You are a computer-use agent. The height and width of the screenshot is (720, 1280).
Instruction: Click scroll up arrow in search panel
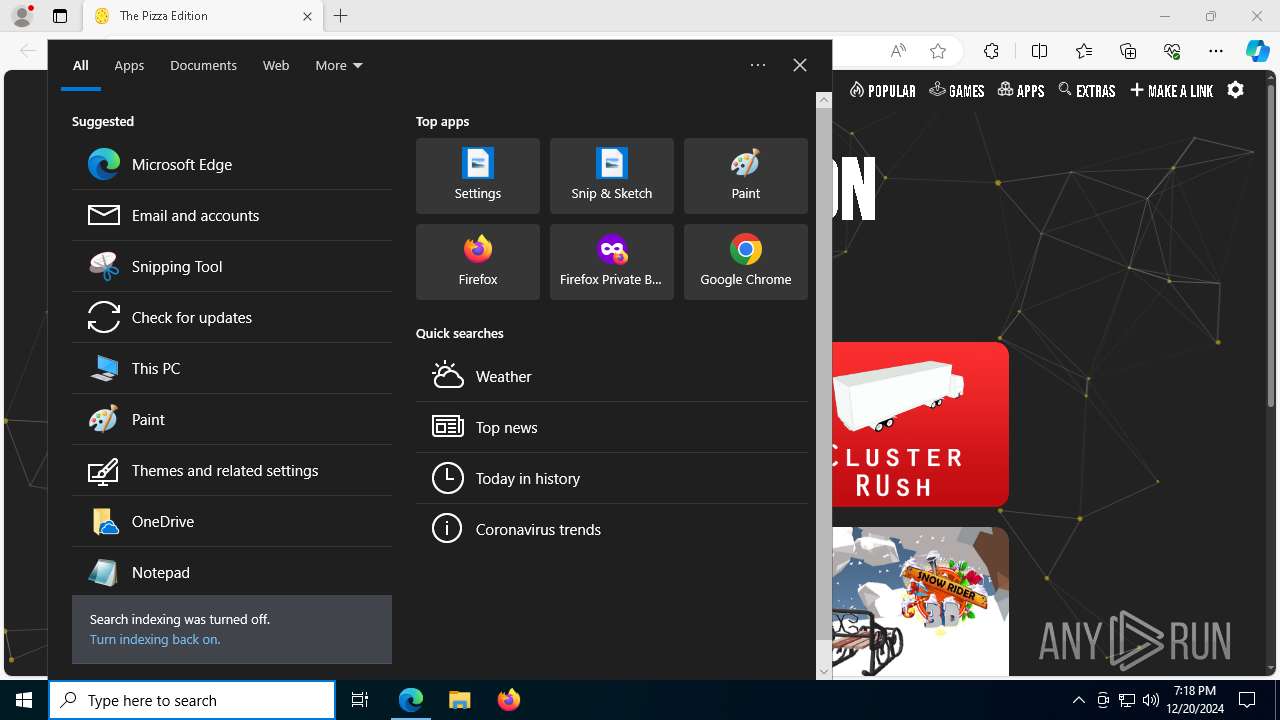click(x=824, y=100)
